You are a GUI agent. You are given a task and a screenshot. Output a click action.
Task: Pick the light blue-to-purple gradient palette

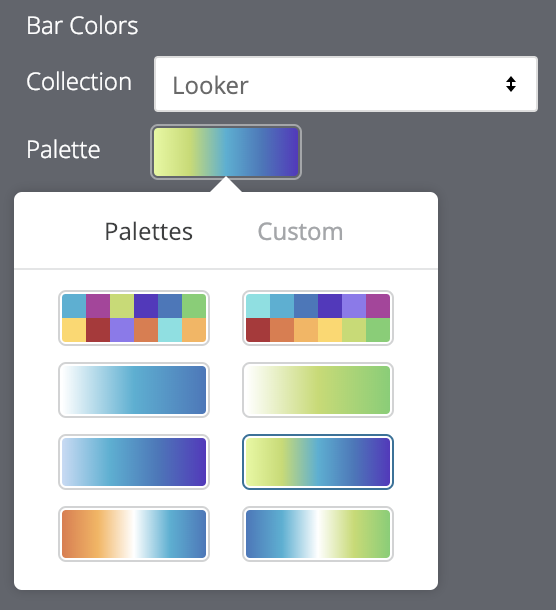pos(134,462)
